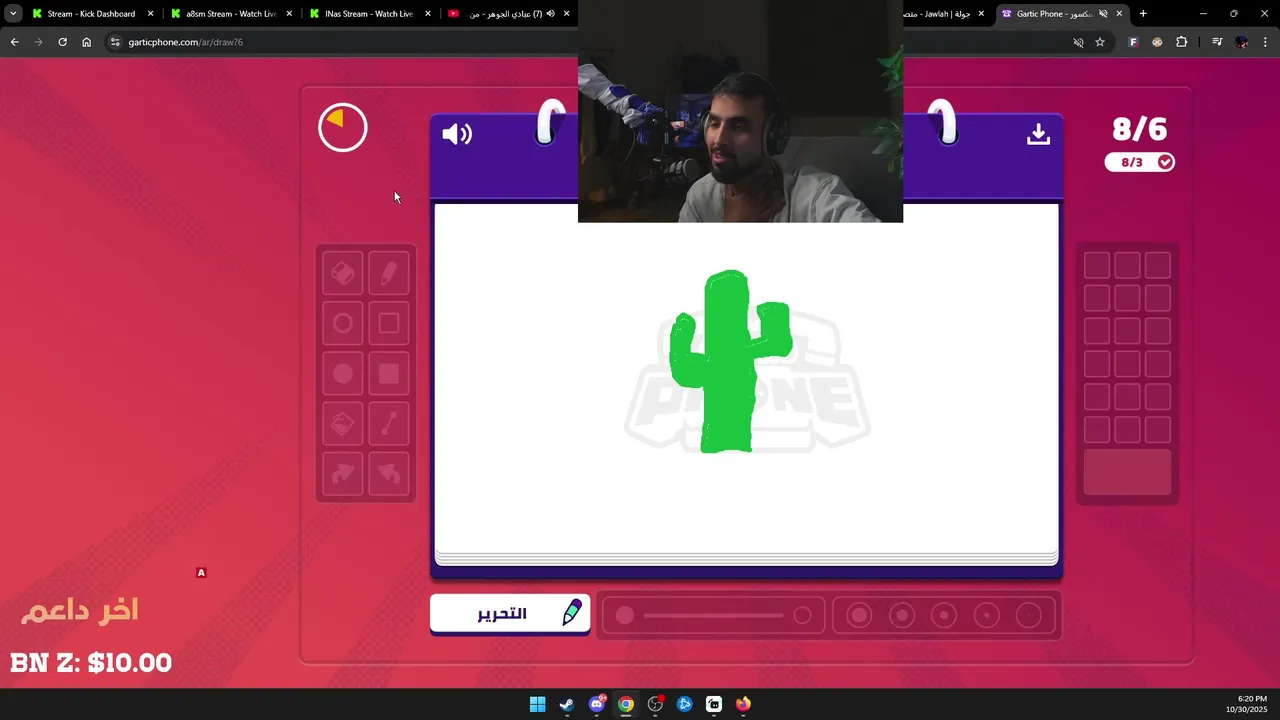Select the filled ellipse shape tool

pyautogui.click(x=342, y=374)
